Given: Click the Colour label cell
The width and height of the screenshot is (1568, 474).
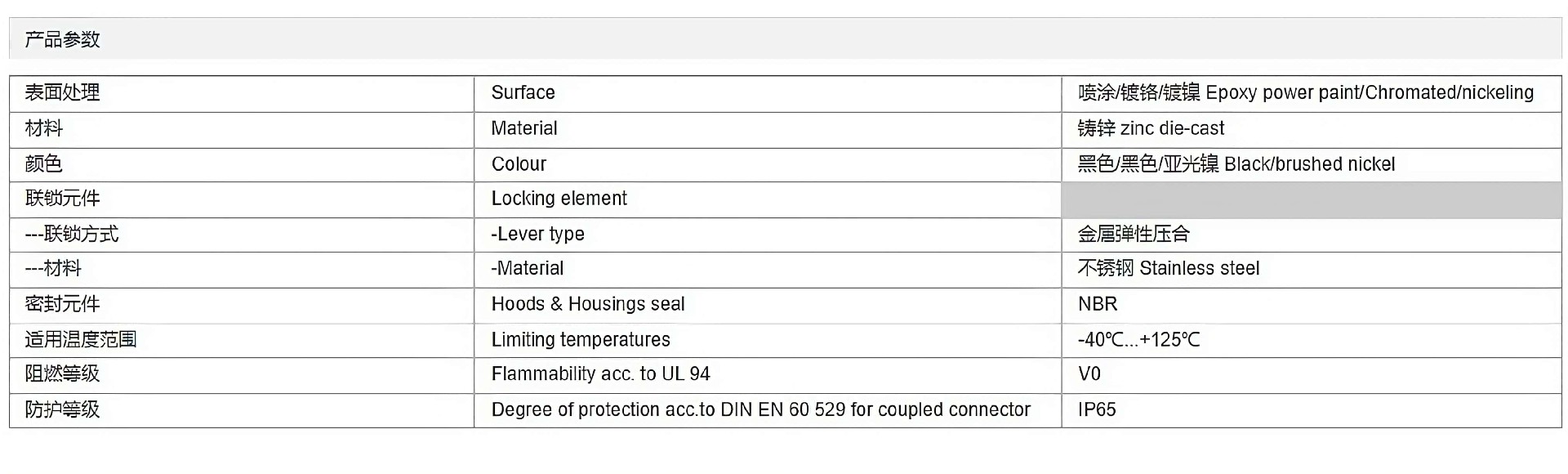Looking at the screenshot, I should (768, 164).
